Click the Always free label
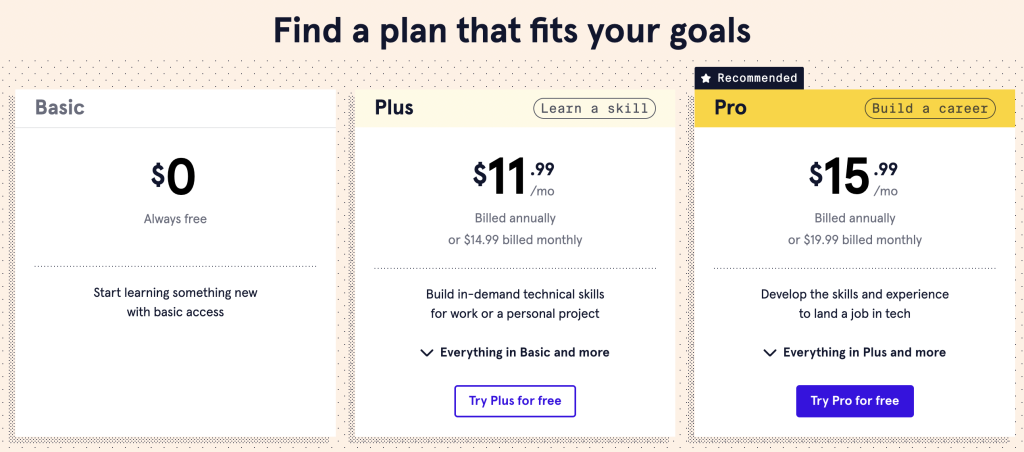Viewport: 1024px width, 452px height. [x=175, y=218]
